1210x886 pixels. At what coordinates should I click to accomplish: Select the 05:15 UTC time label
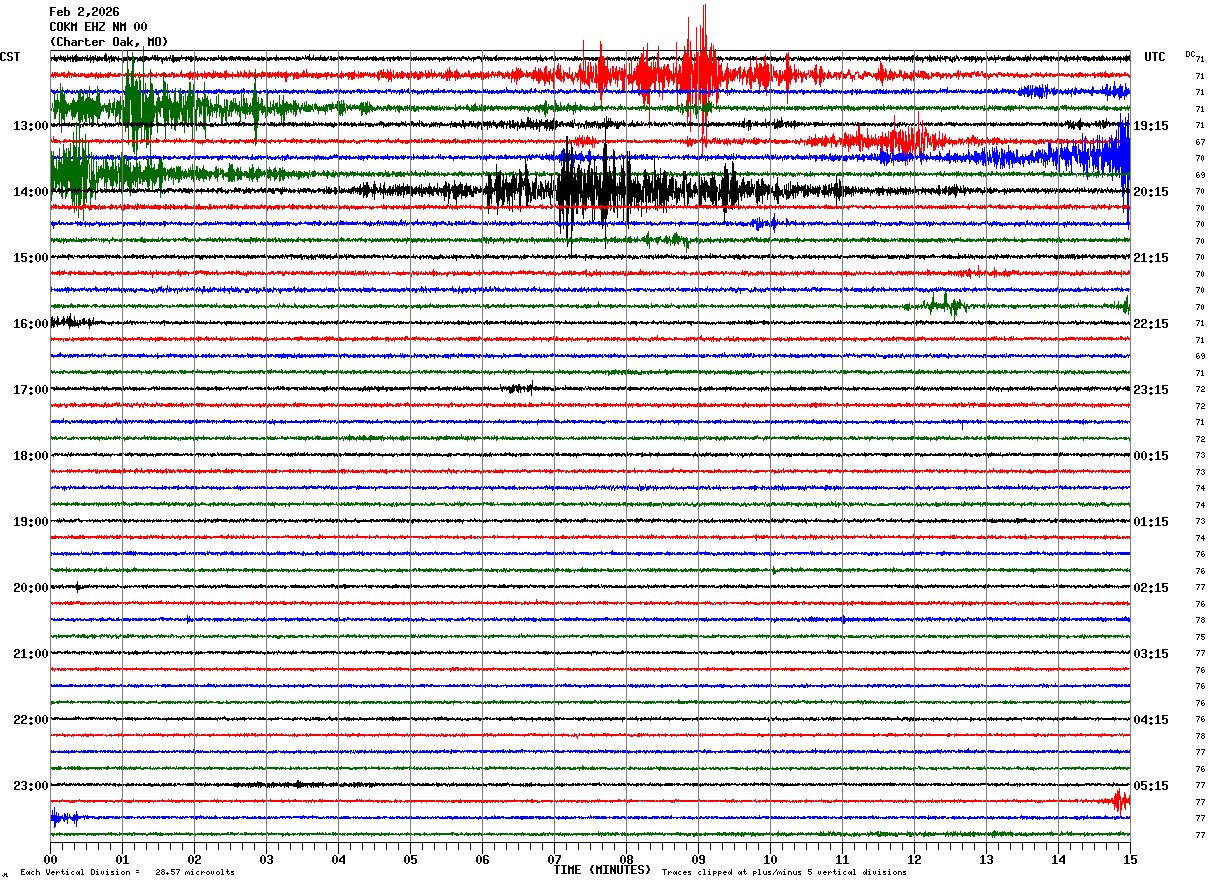point(1151,785)
